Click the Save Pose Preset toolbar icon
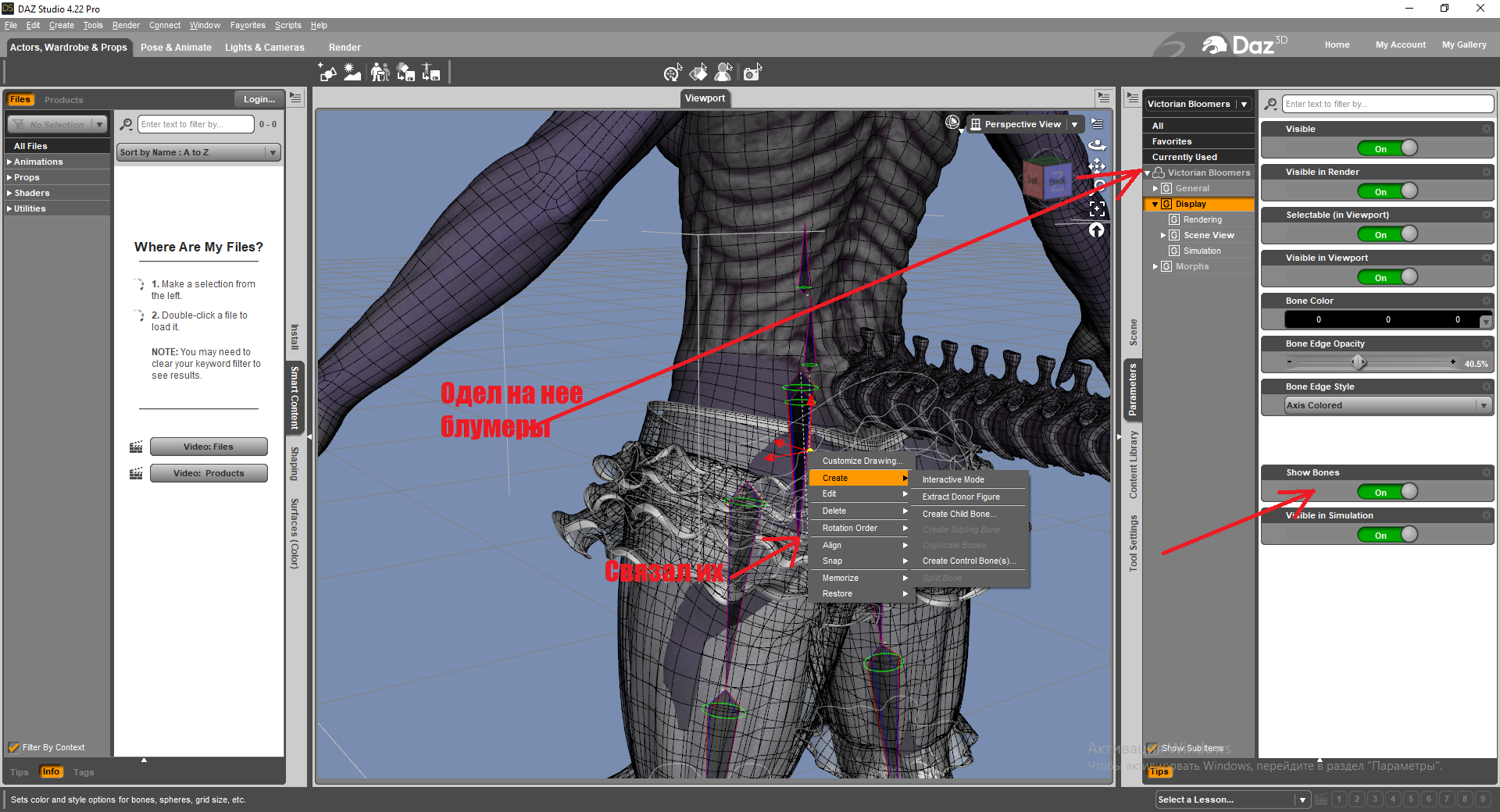 (x=431, y=73)
